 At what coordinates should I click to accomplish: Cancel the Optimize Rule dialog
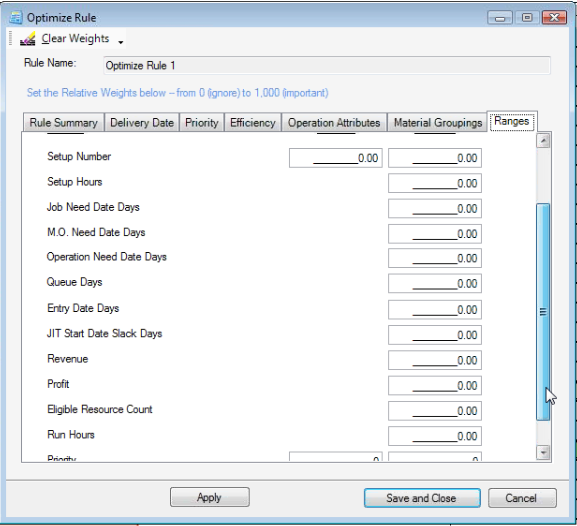pyautogui.click(x=522, y=498)
